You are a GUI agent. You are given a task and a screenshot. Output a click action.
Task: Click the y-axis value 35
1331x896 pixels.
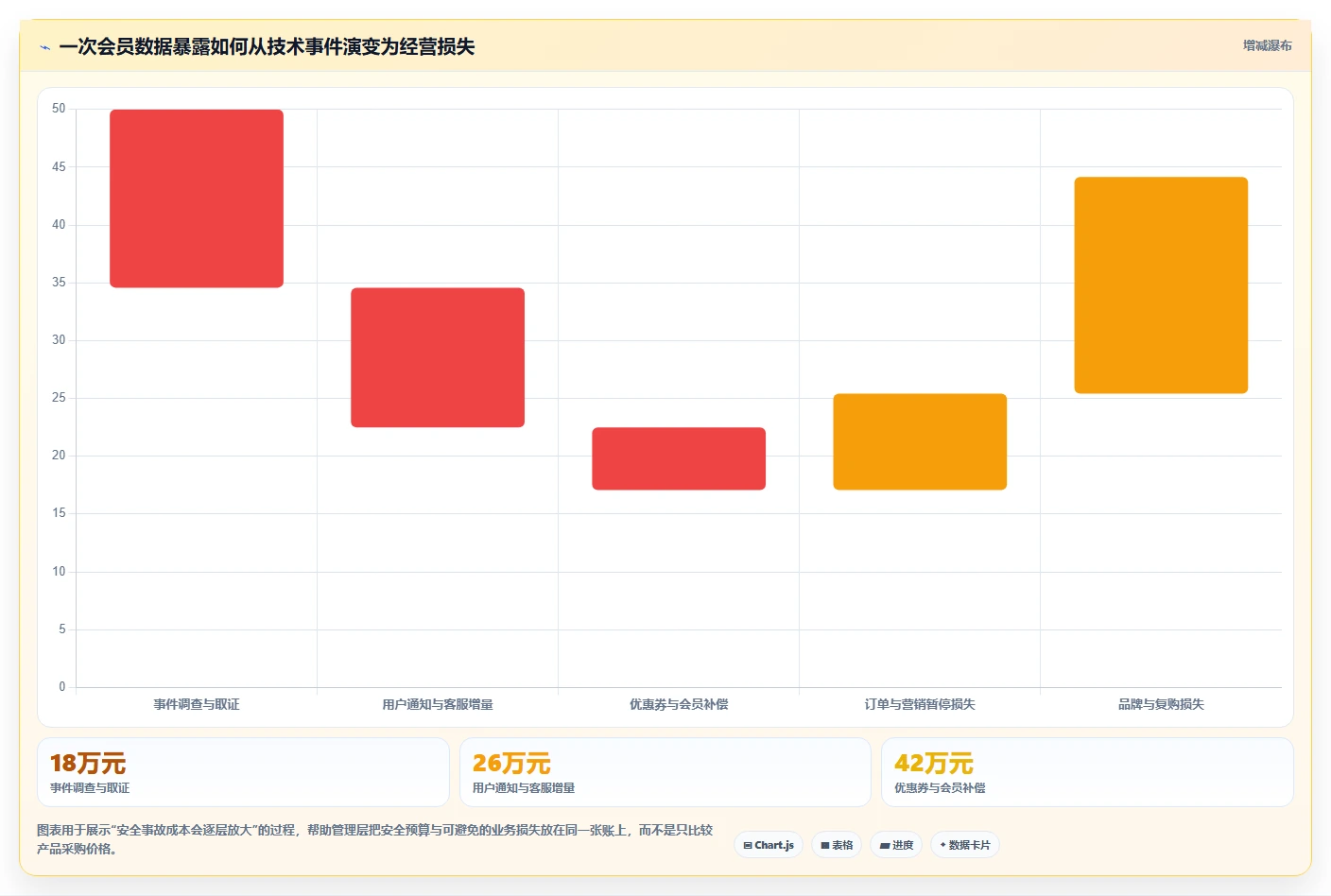[59, 283]
